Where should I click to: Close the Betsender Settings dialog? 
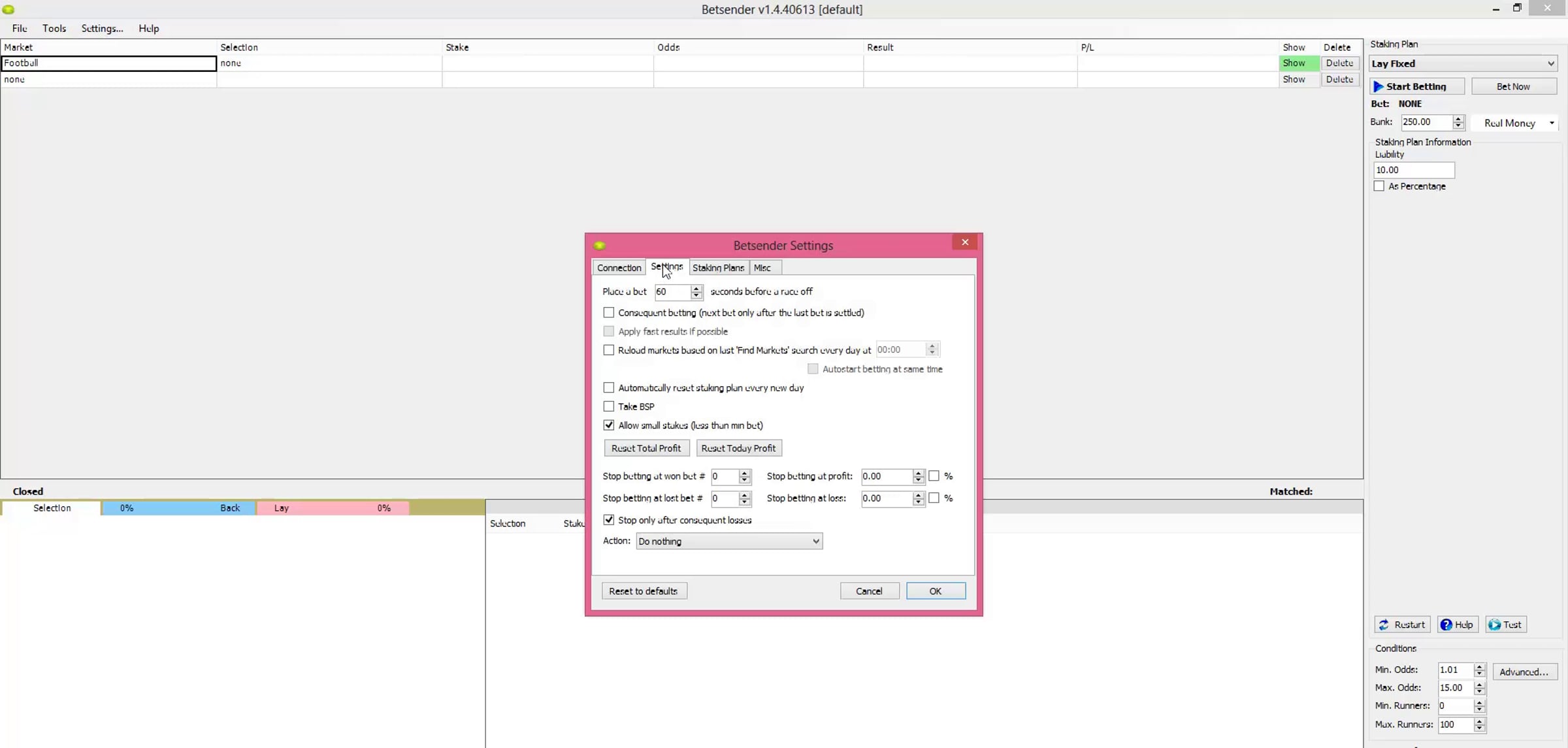pyautogui.click(x=964, y=242)
